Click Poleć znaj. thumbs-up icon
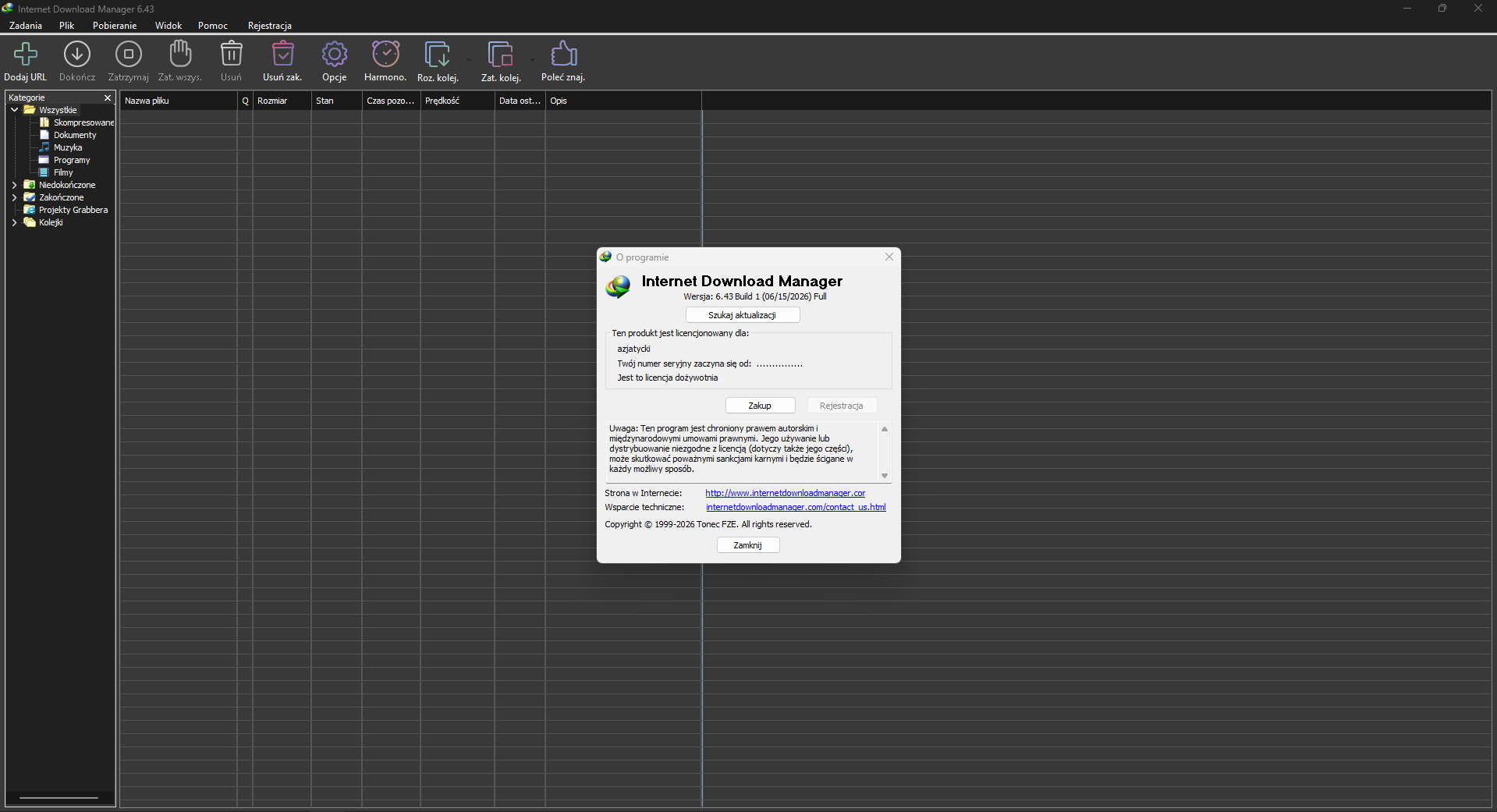This screenshot has width=1497, height=812. point(563,54)
